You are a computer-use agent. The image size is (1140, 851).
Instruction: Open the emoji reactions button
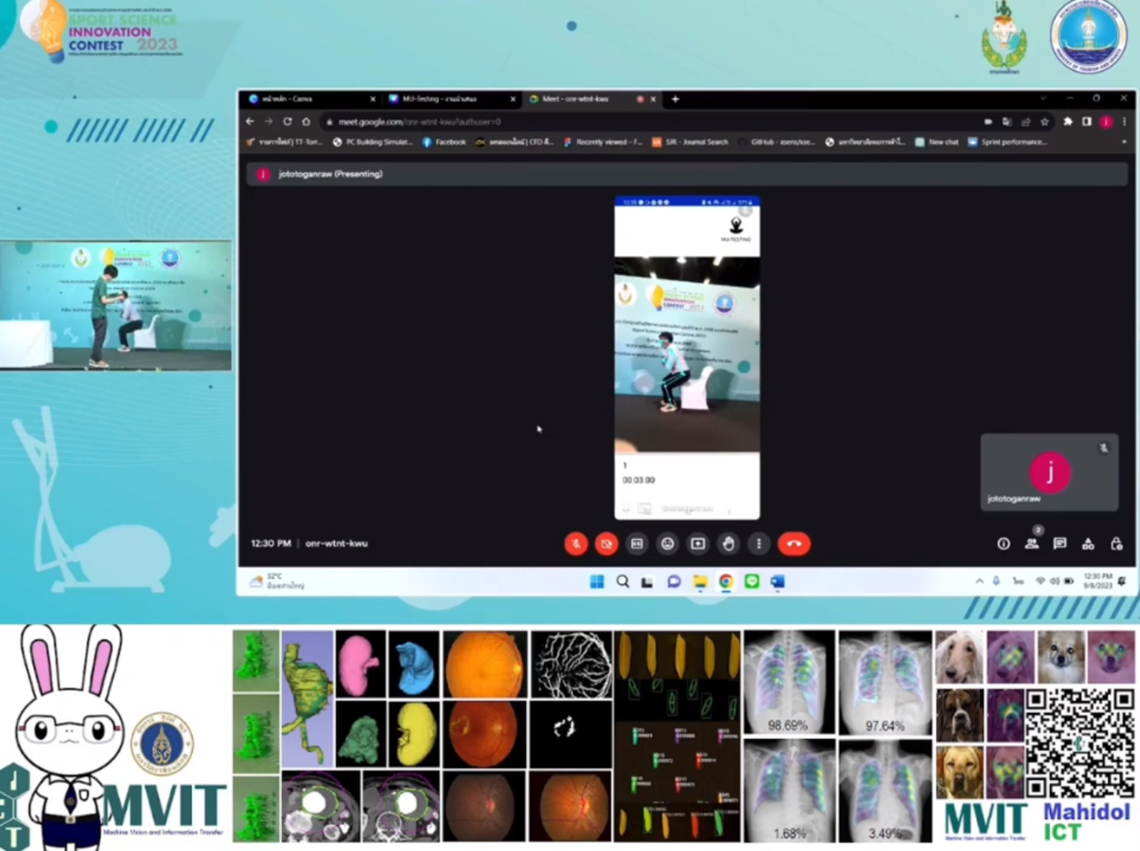667,544
